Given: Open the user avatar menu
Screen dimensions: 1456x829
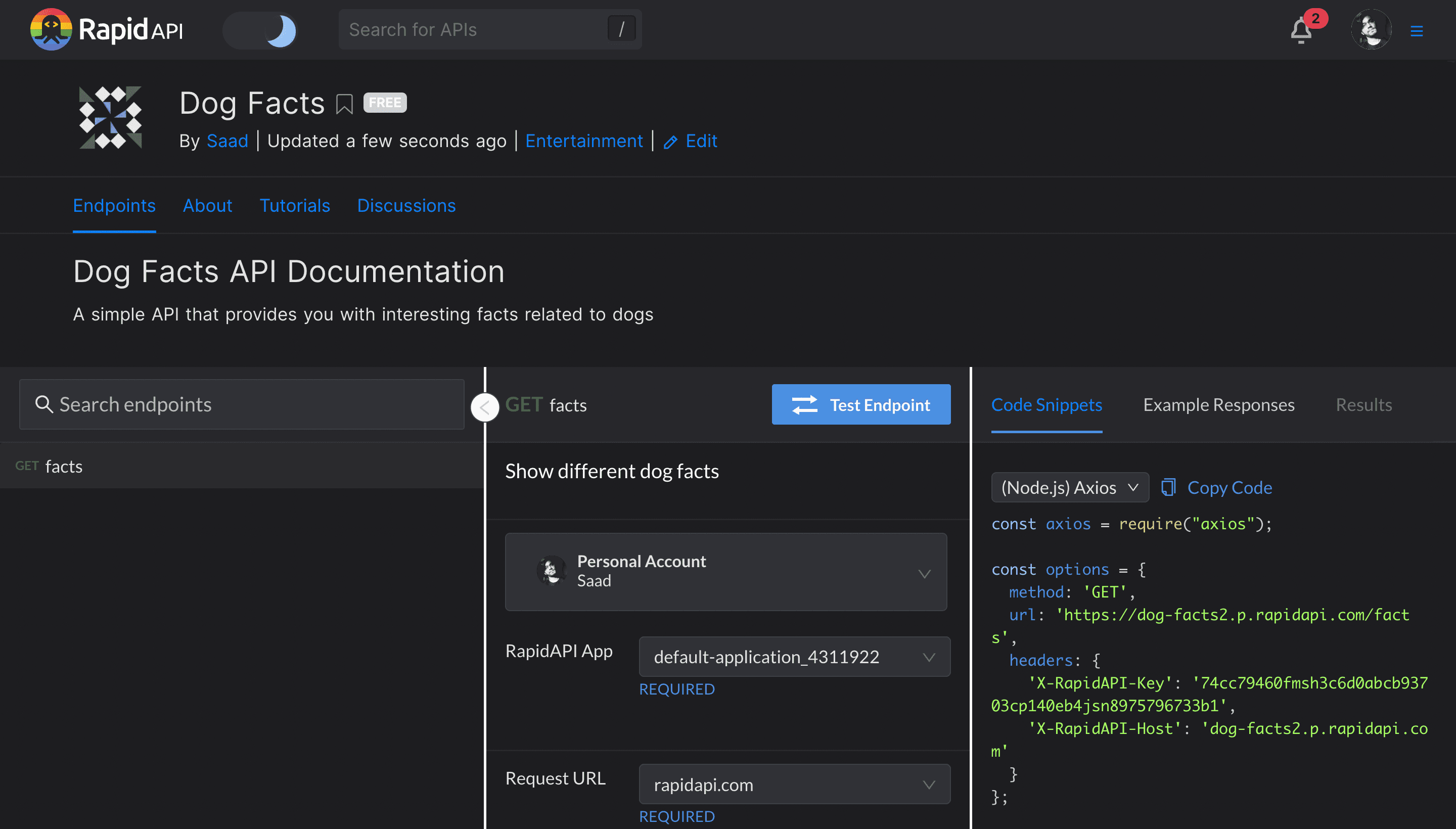Looking at the screenshot, I should [1371, 30].
